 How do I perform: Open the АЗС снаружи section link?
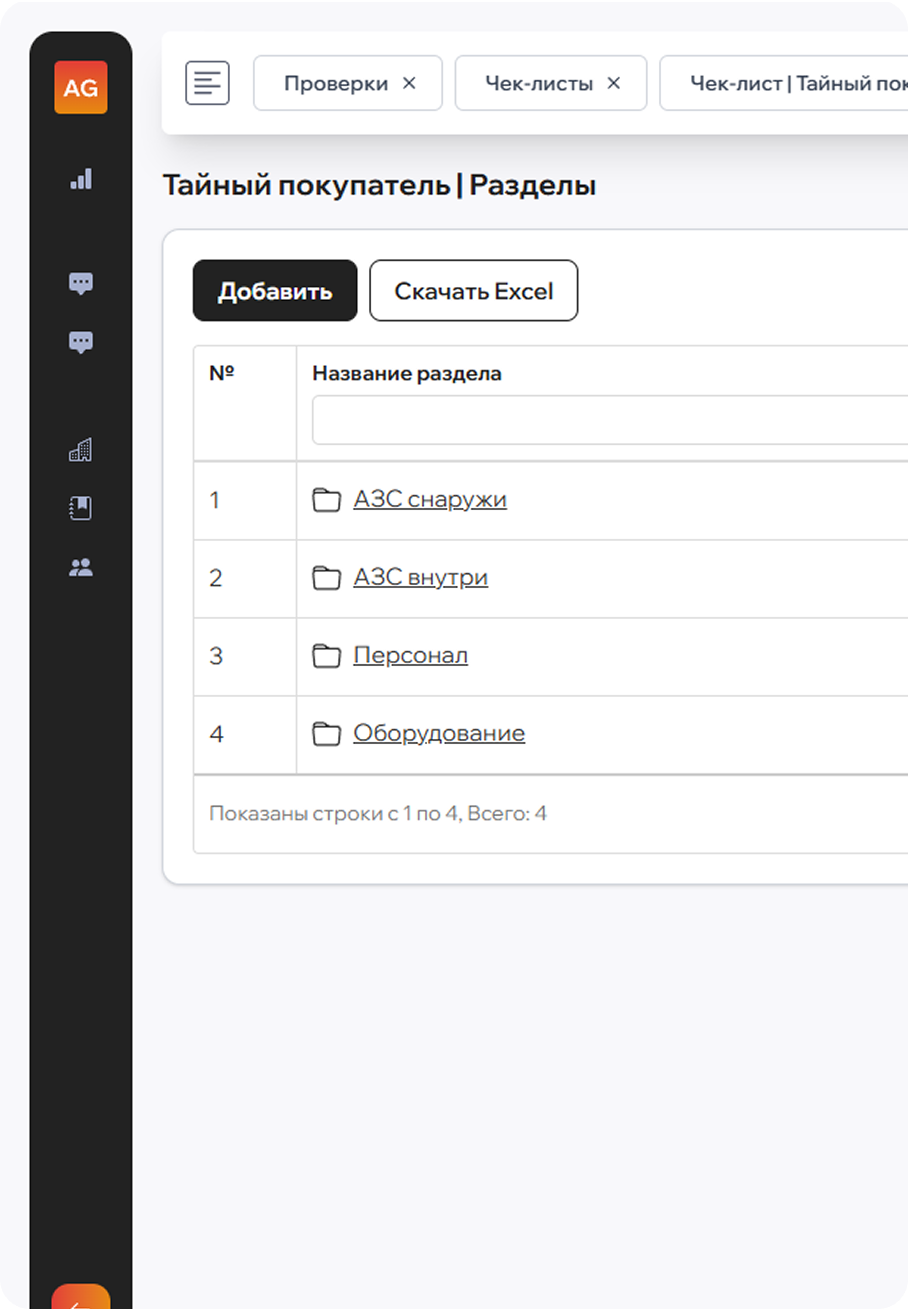(430, 499)
